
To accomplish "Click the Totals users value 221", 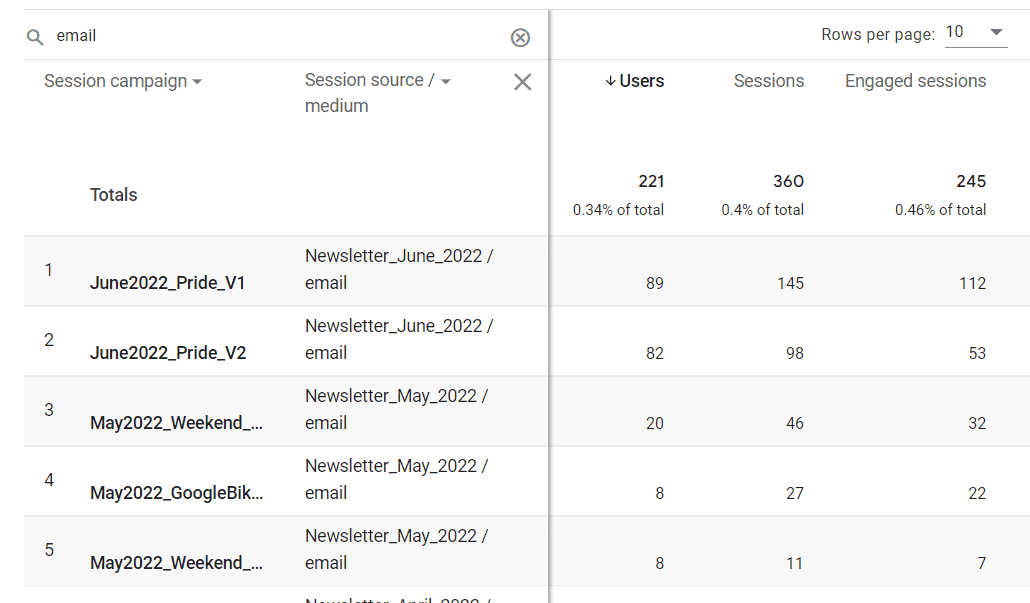I will coord(651,181).
